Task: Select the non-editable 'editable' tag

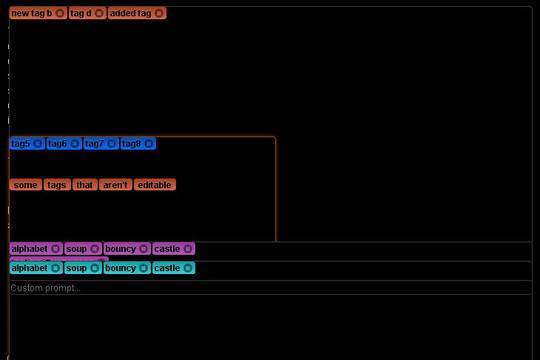Action: [x=155, y=185]
